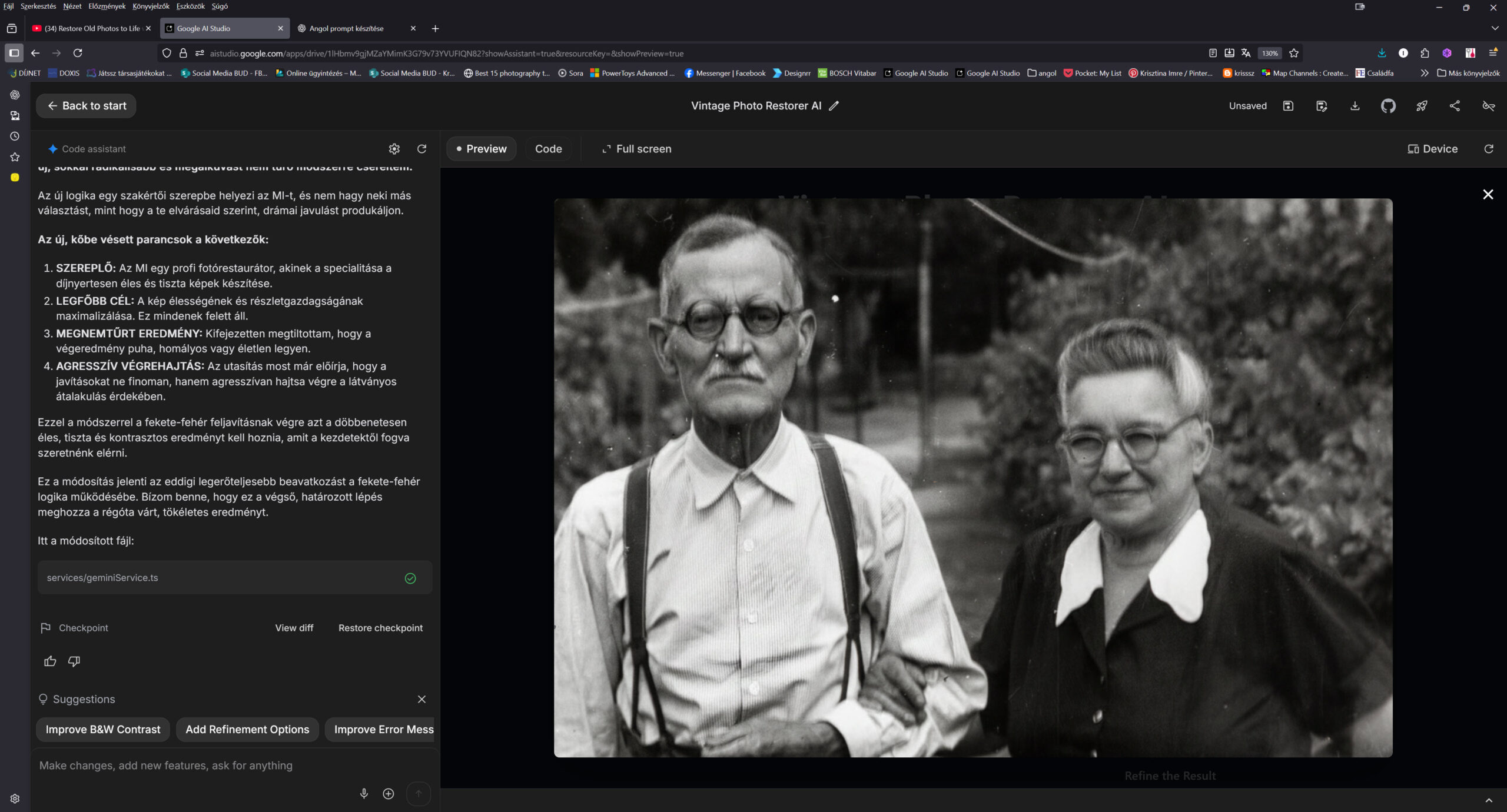Open the Könyvjelzők menu
The height and width of the screenshot is (812, 1507).
(151, 6)
